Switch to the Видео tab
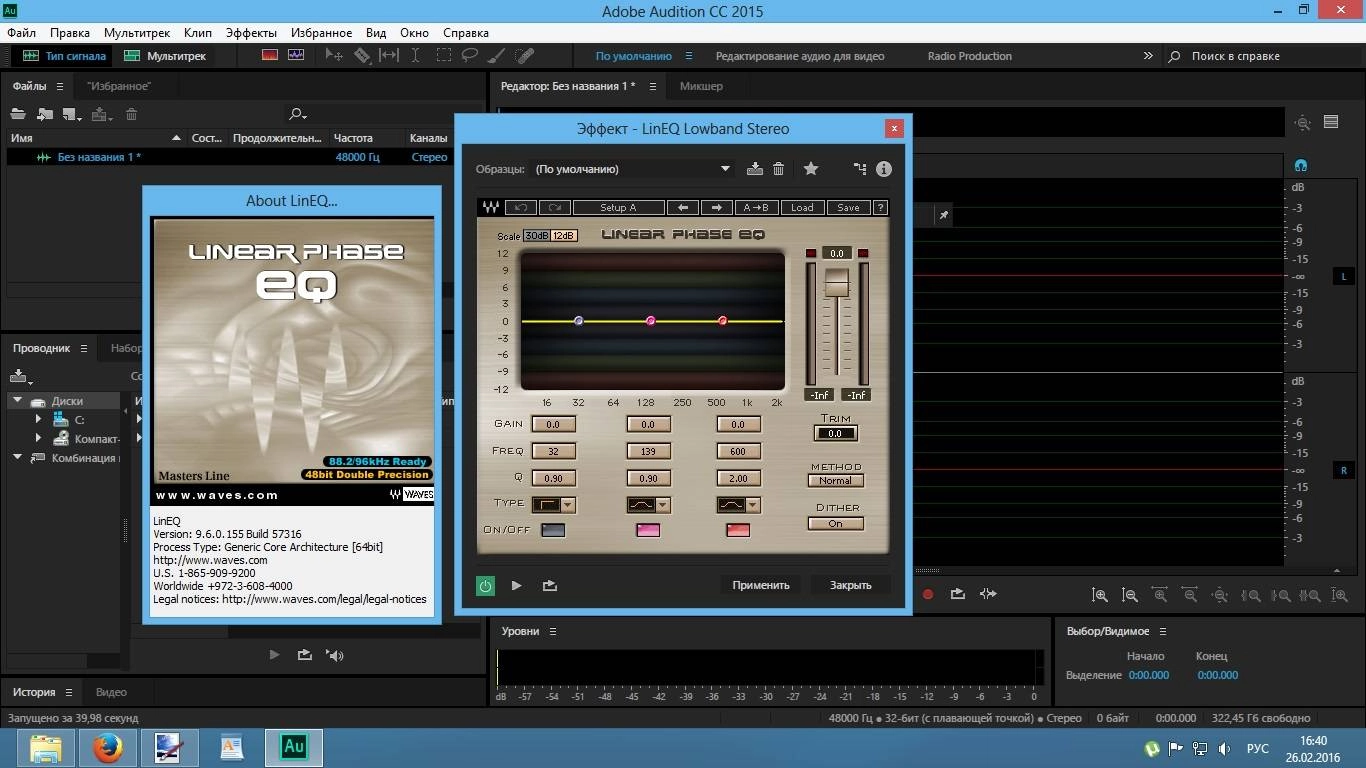This screenshot has width=1366, height=768. point(111,692)
